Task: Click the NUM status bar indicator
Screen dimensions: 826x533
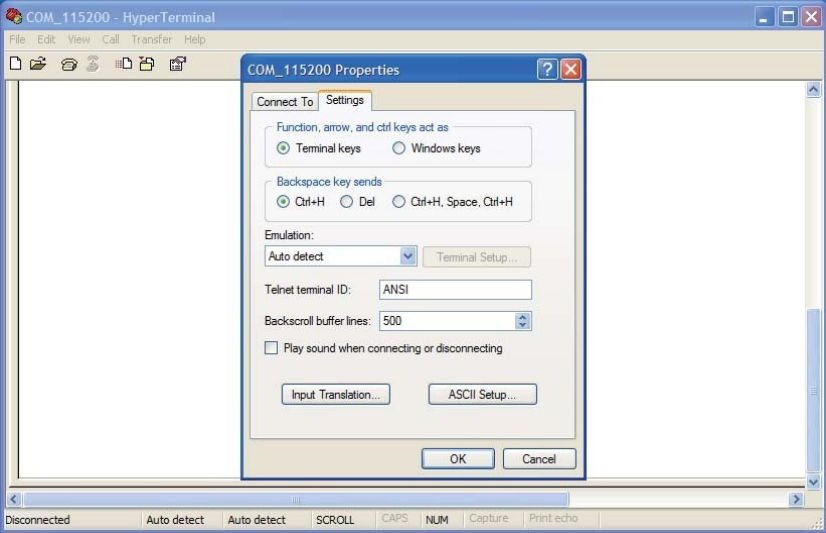Action: (437, 520)
